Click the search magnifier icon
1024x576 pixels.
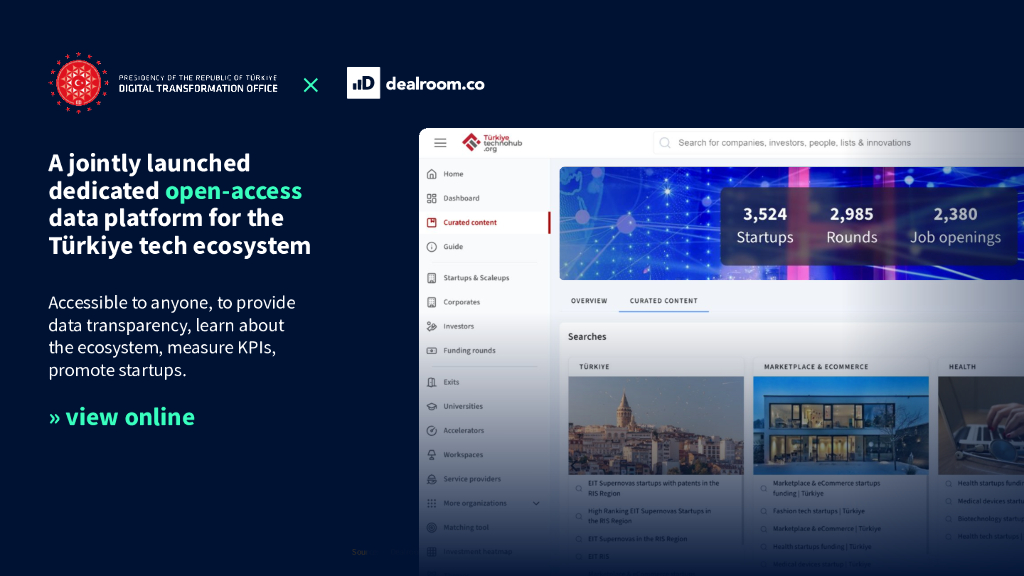(x=665, y=142)
